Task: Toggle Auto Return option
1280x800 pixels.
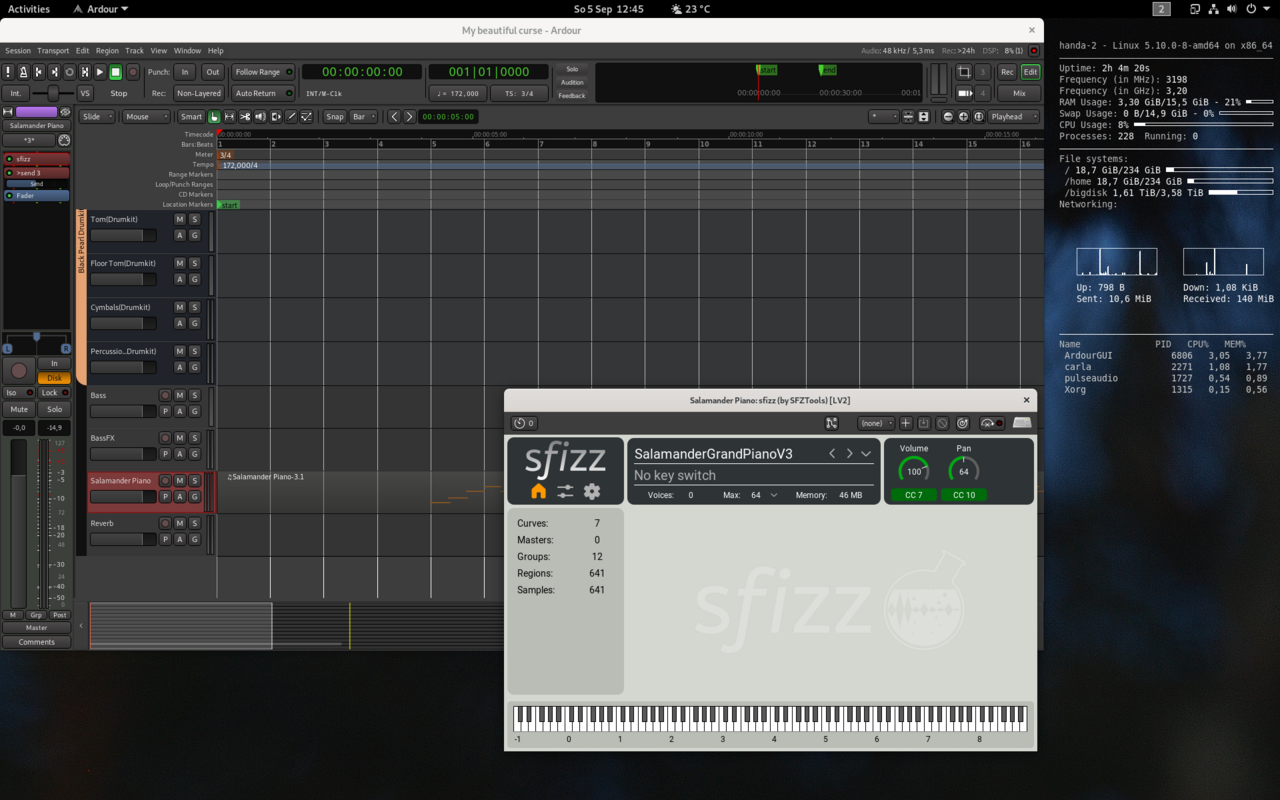Action: point(263,93)
